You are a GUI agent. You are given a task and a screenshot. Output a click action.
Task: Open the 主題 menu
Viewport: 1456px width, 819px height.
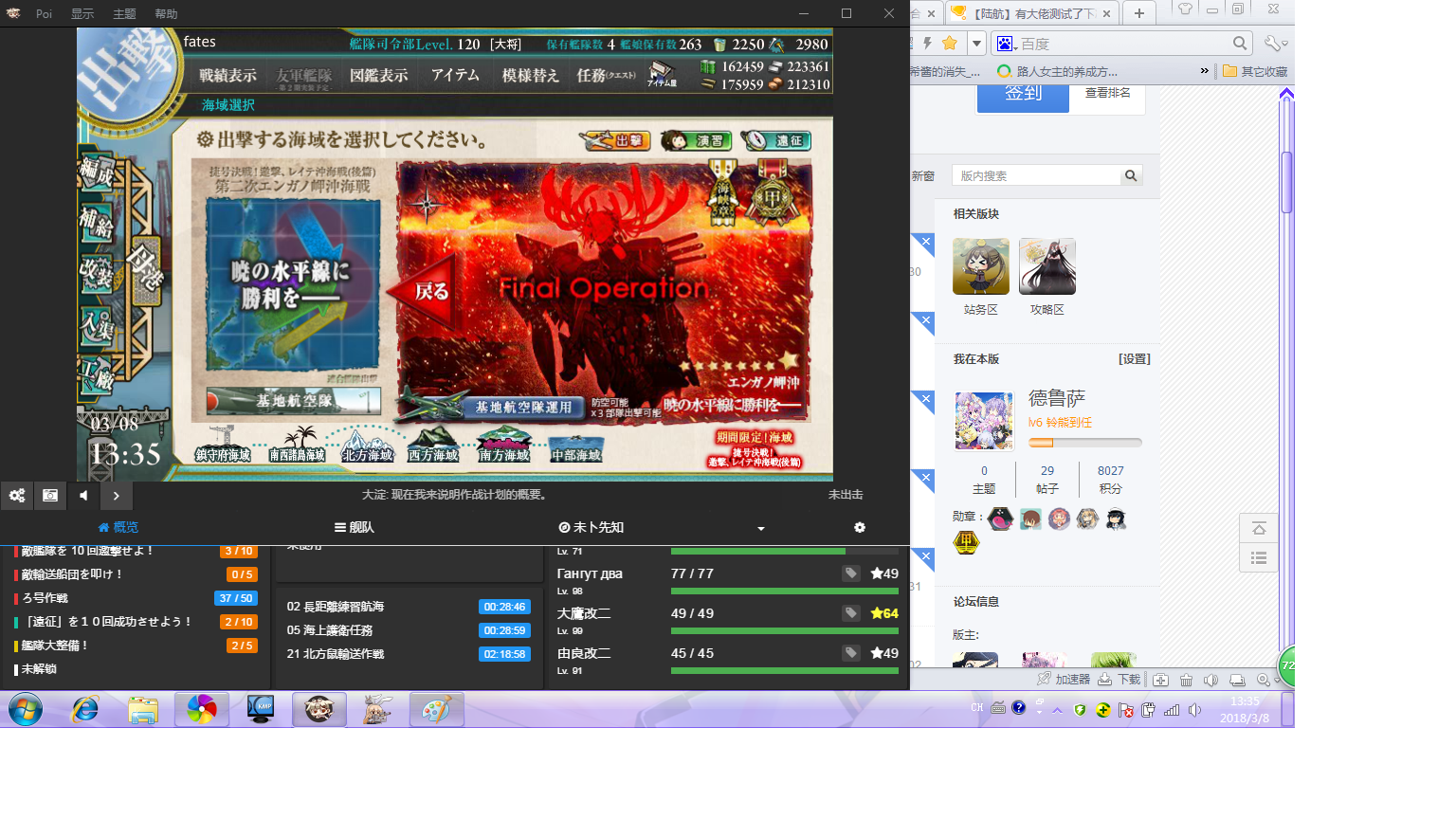coord(124,13)
